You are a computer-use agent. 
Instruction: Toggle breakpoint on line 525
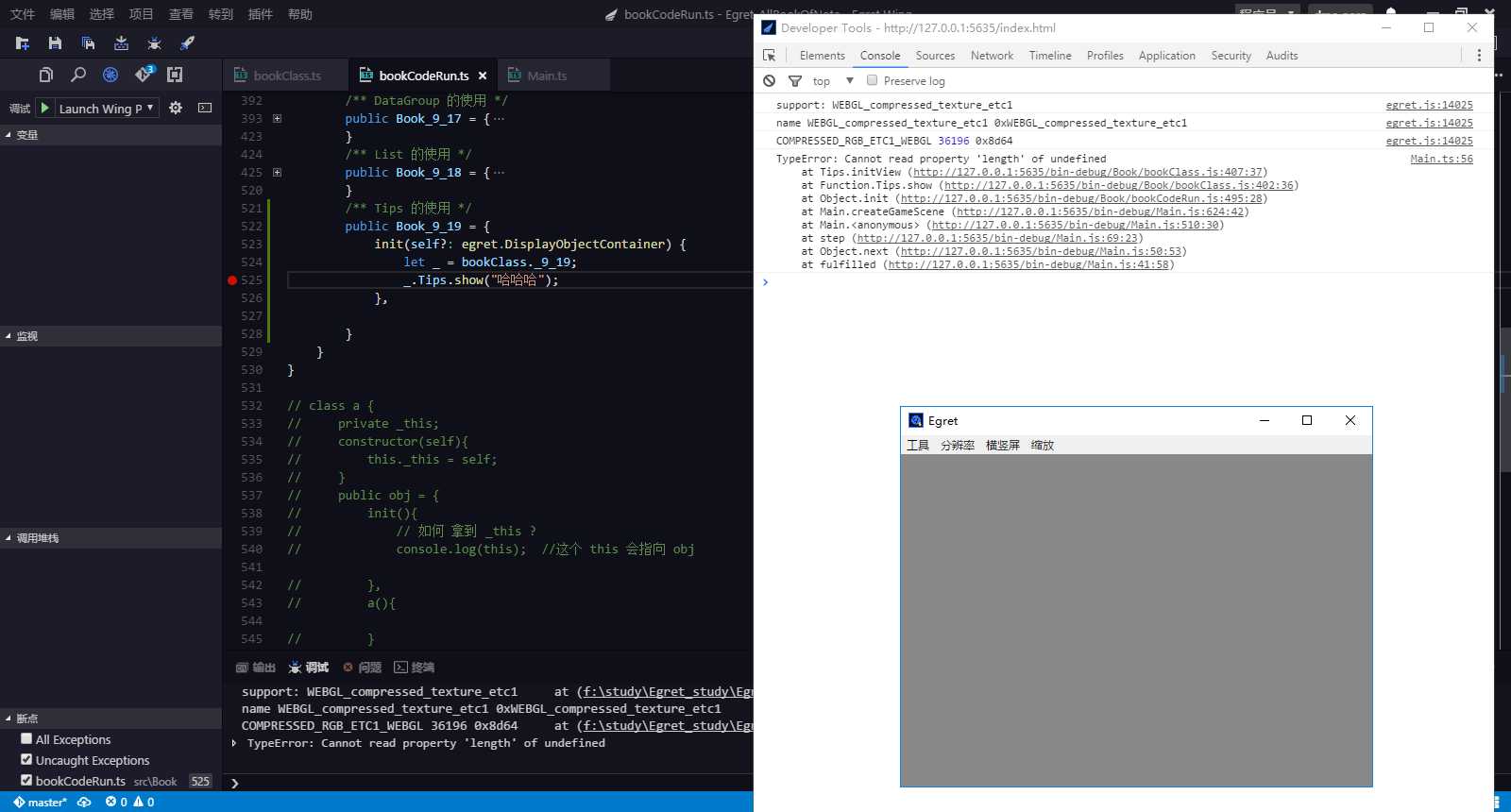pyautogui.click(x=232, y=280)
